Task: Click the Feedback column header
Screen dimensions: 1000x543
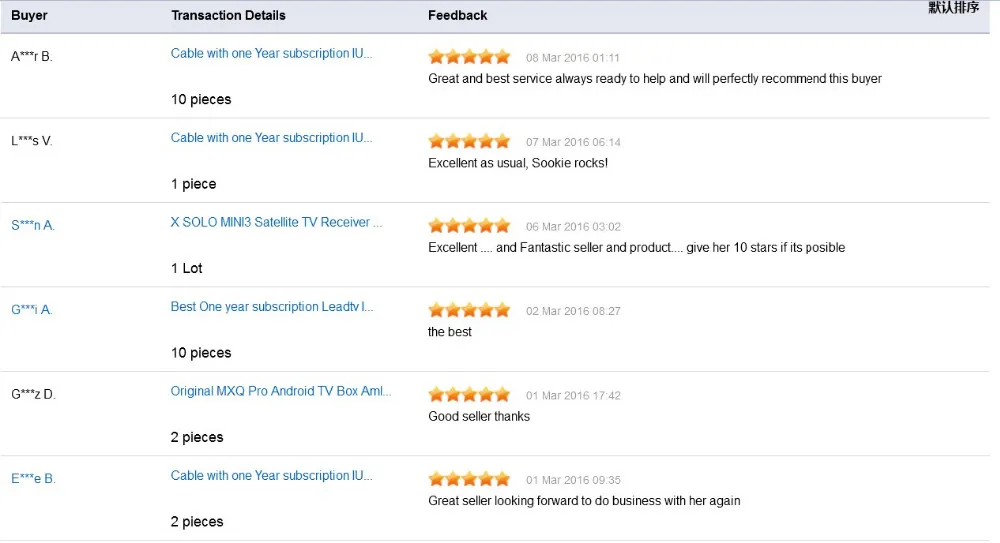Action: pos(457,15)
